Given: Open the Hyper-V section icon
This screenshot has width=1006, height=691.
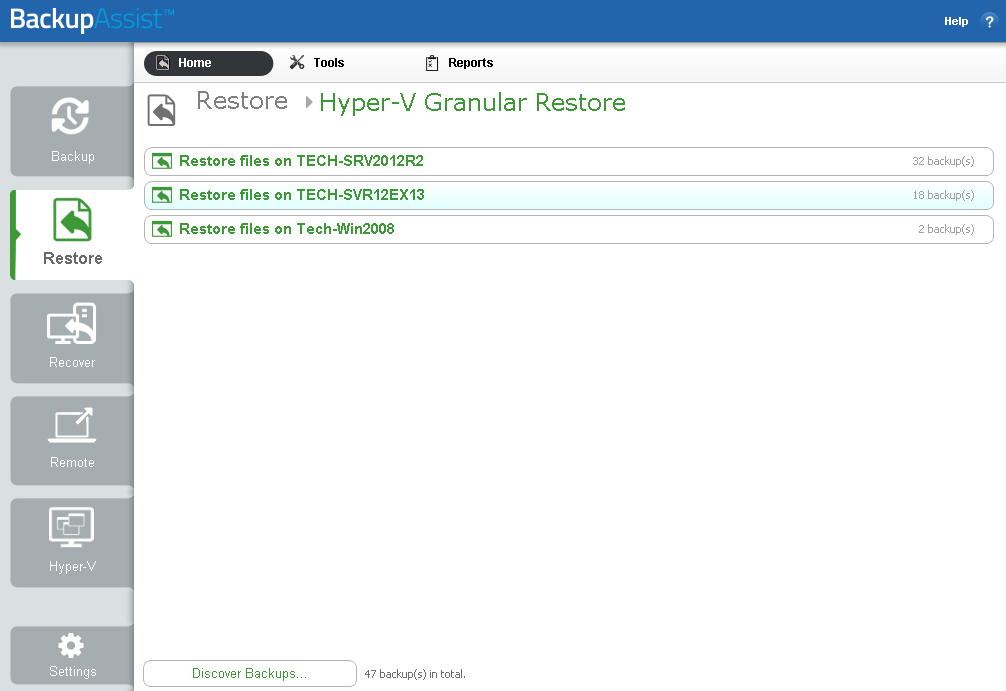Looking at the screenshot, I should click(x=72, y=527).
